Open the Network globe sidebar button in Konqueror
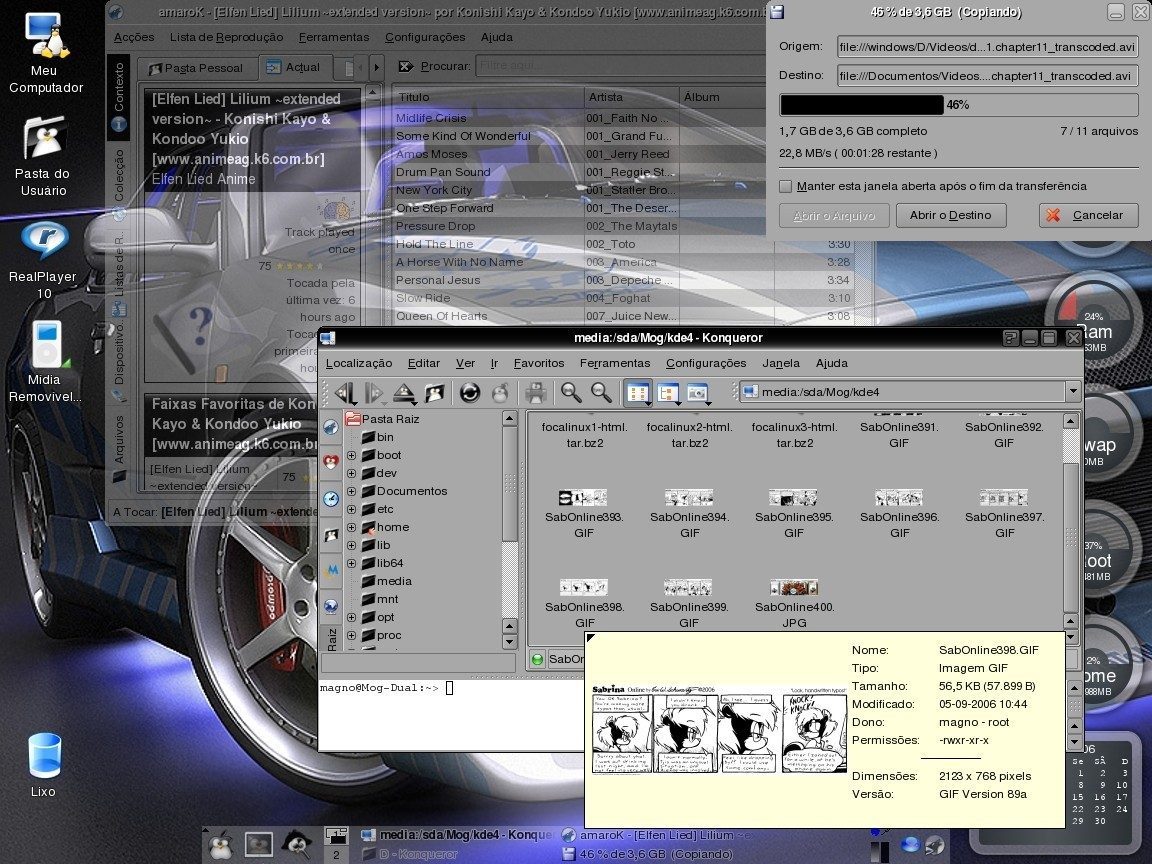The width and height of the screenshot is (1152, 864). (331, 606)
